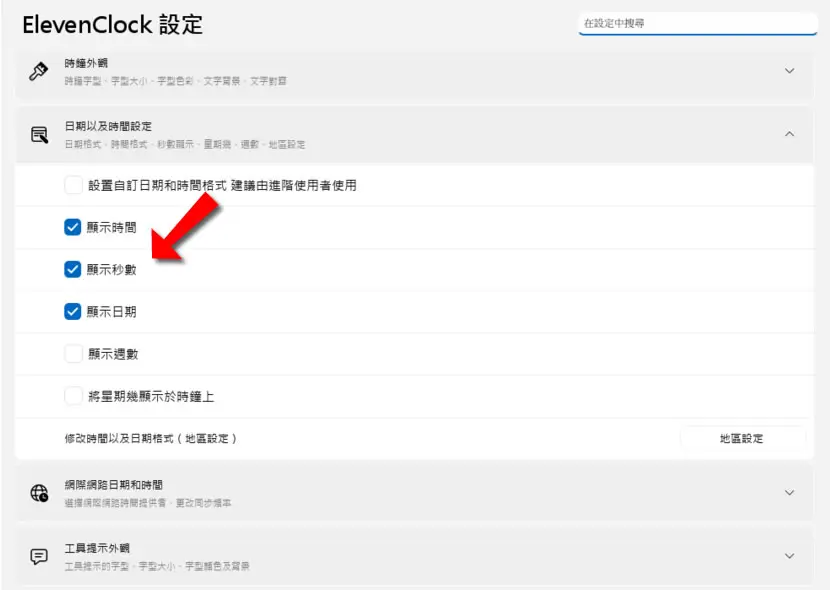Viewport: 830px width, 590px height.
Task: Collapse the 日期以及時間設定 section chevron
Action: click(x=789, y=134)
